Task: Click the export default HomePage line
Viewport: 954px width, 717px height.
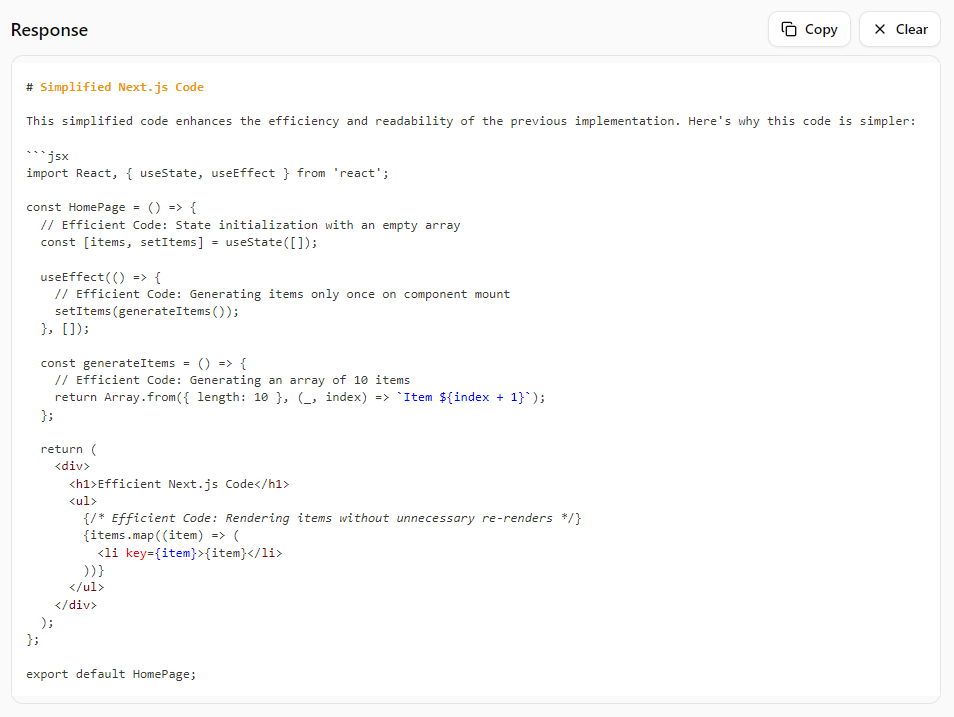Action: [x=111, y=673]
